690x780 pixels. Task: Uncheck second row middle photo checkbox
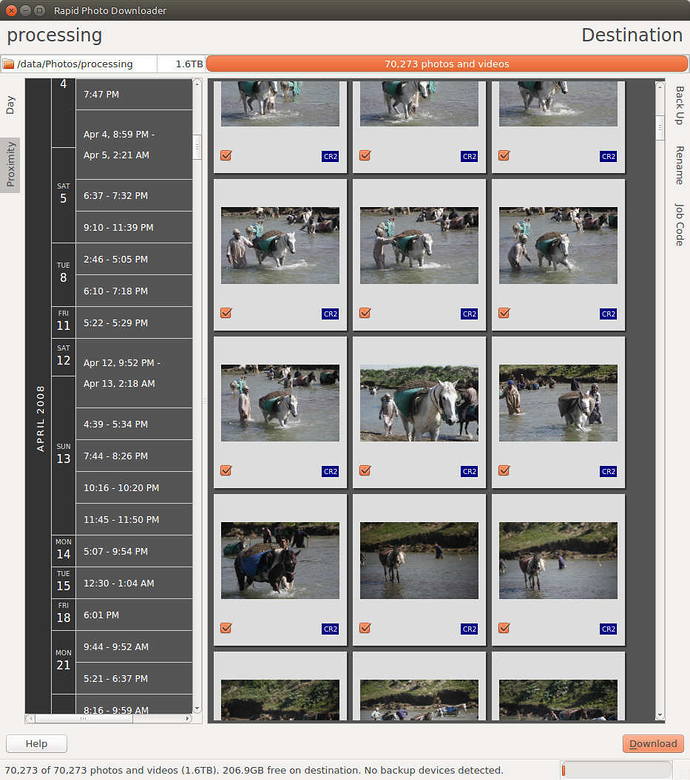(x=365, y=313)
